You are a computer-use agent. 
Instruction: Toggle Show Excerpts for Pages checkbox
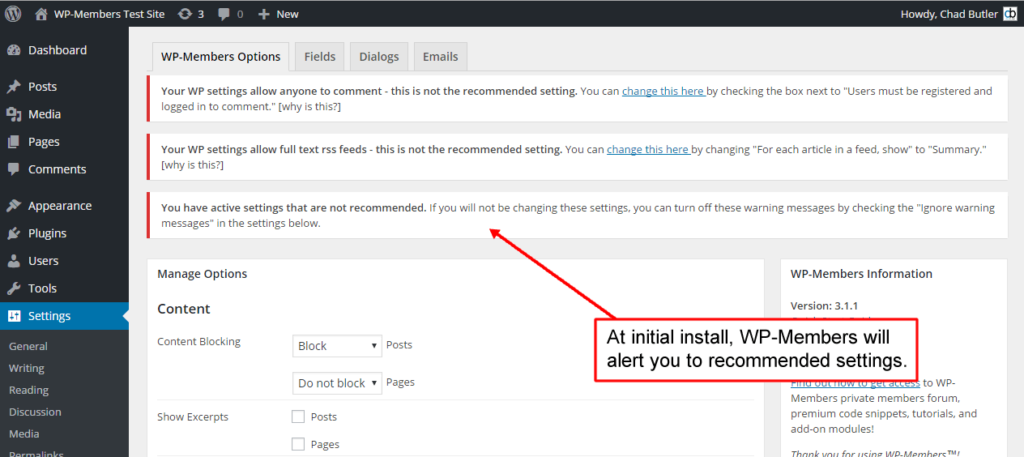tap(298, 444)
